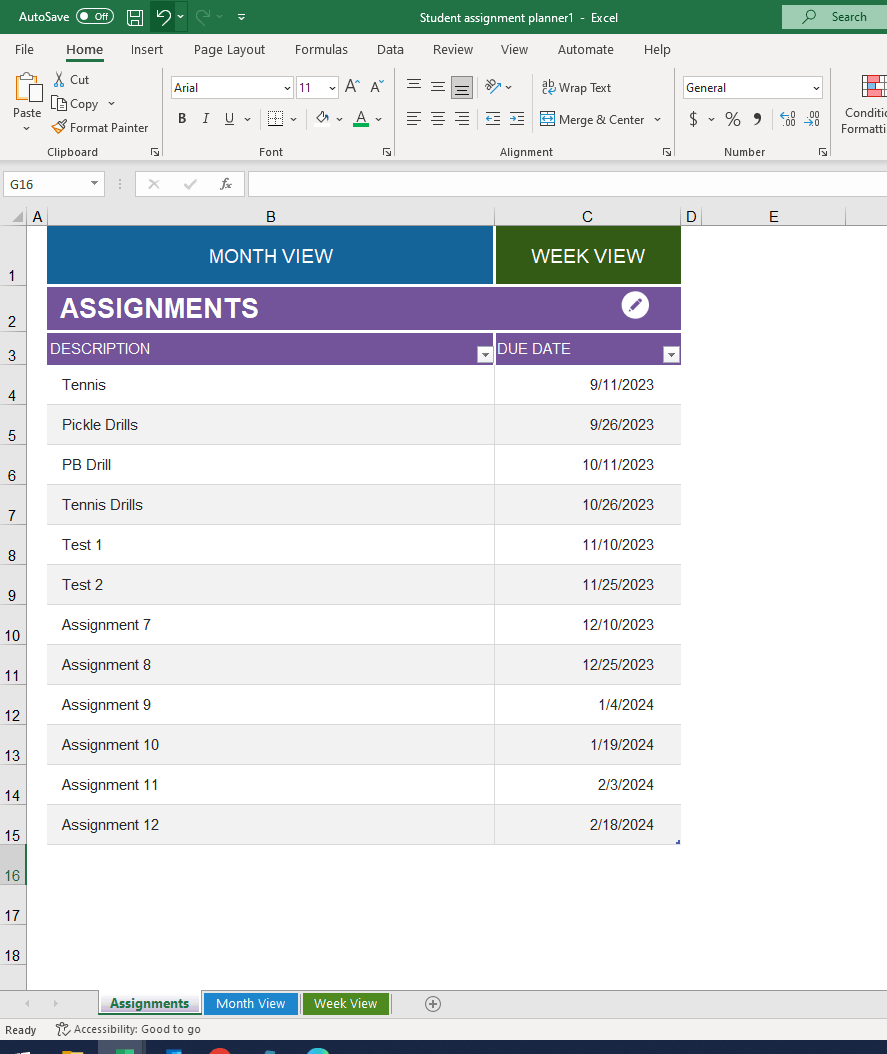Viewport: 887px width, 1054px height.
Task: Cut the selected cells
Action: point(71,79)
